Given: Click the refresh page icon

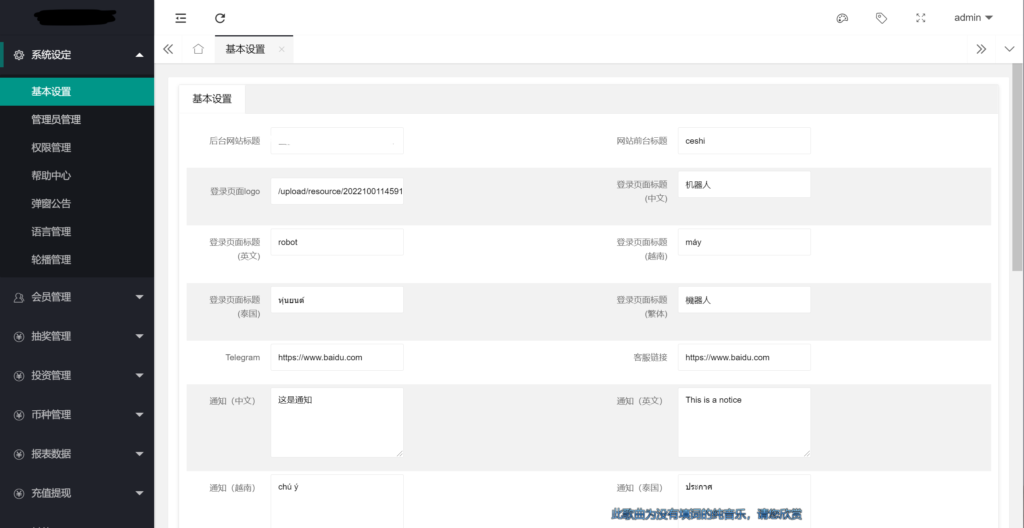Looking at the screenshot, I should click(220, 18).
